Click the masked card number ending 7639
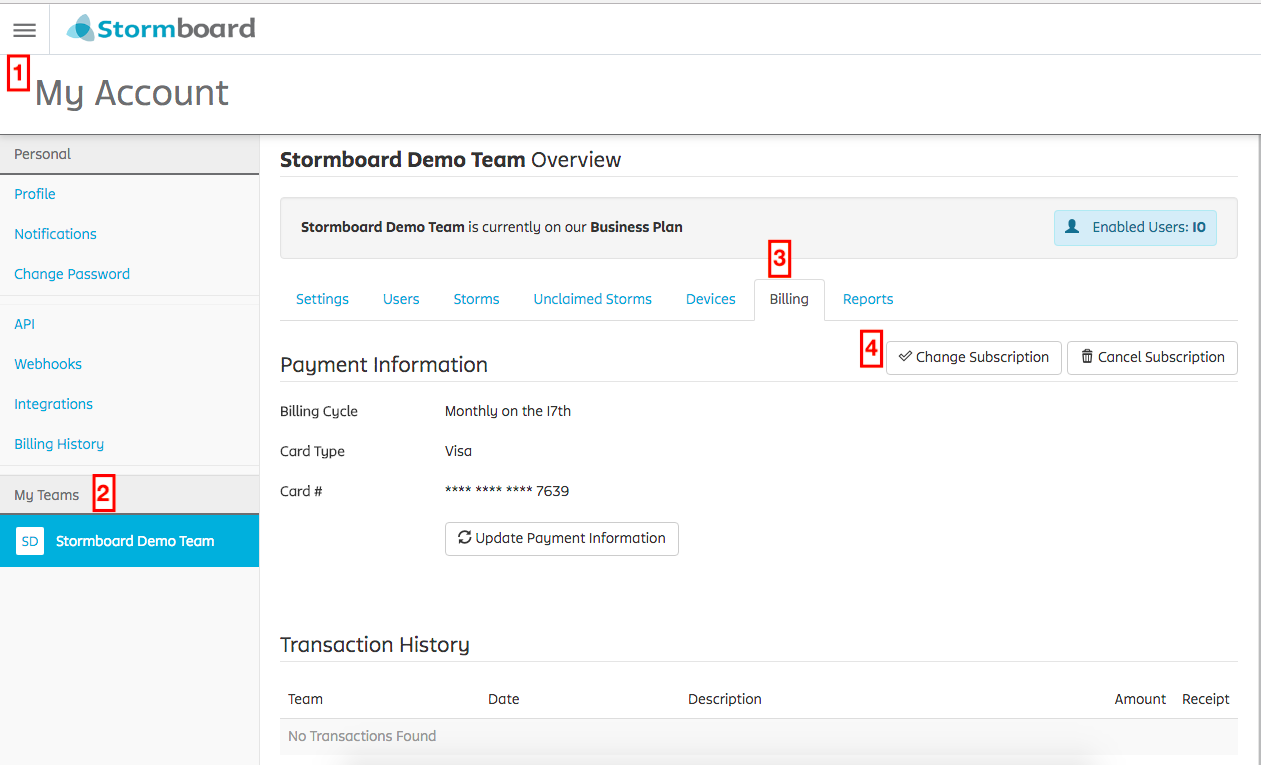 (x=507, y=491)
